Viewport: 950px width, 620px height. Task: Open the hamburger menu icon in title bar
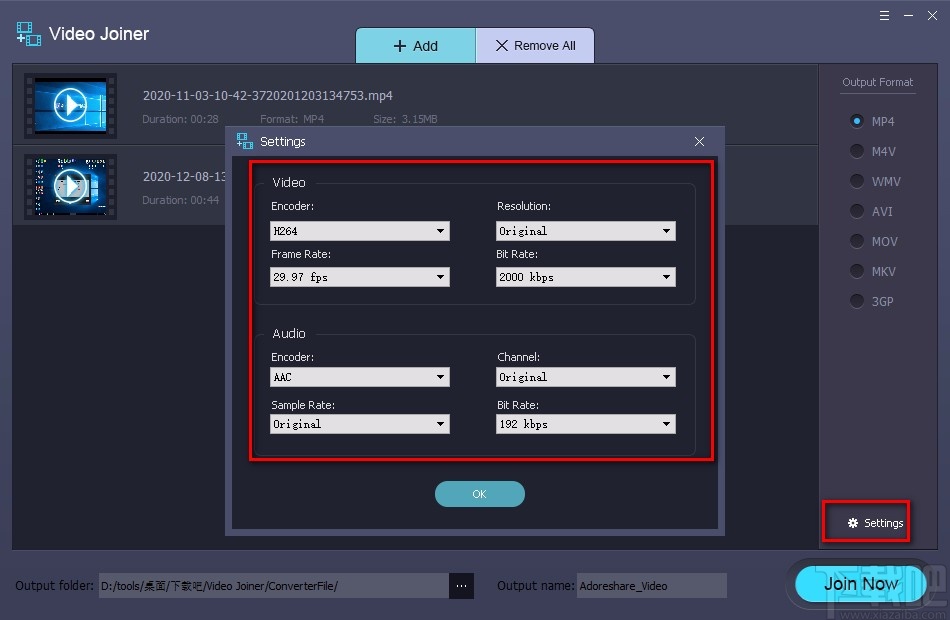pos(885,15)
